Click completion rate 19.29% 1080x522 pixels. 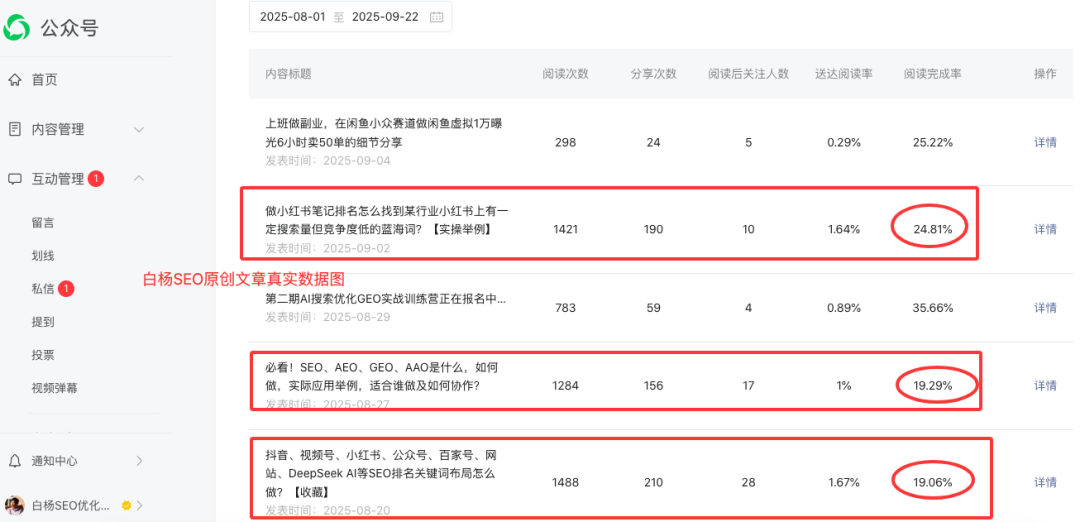tap(933, 386)
